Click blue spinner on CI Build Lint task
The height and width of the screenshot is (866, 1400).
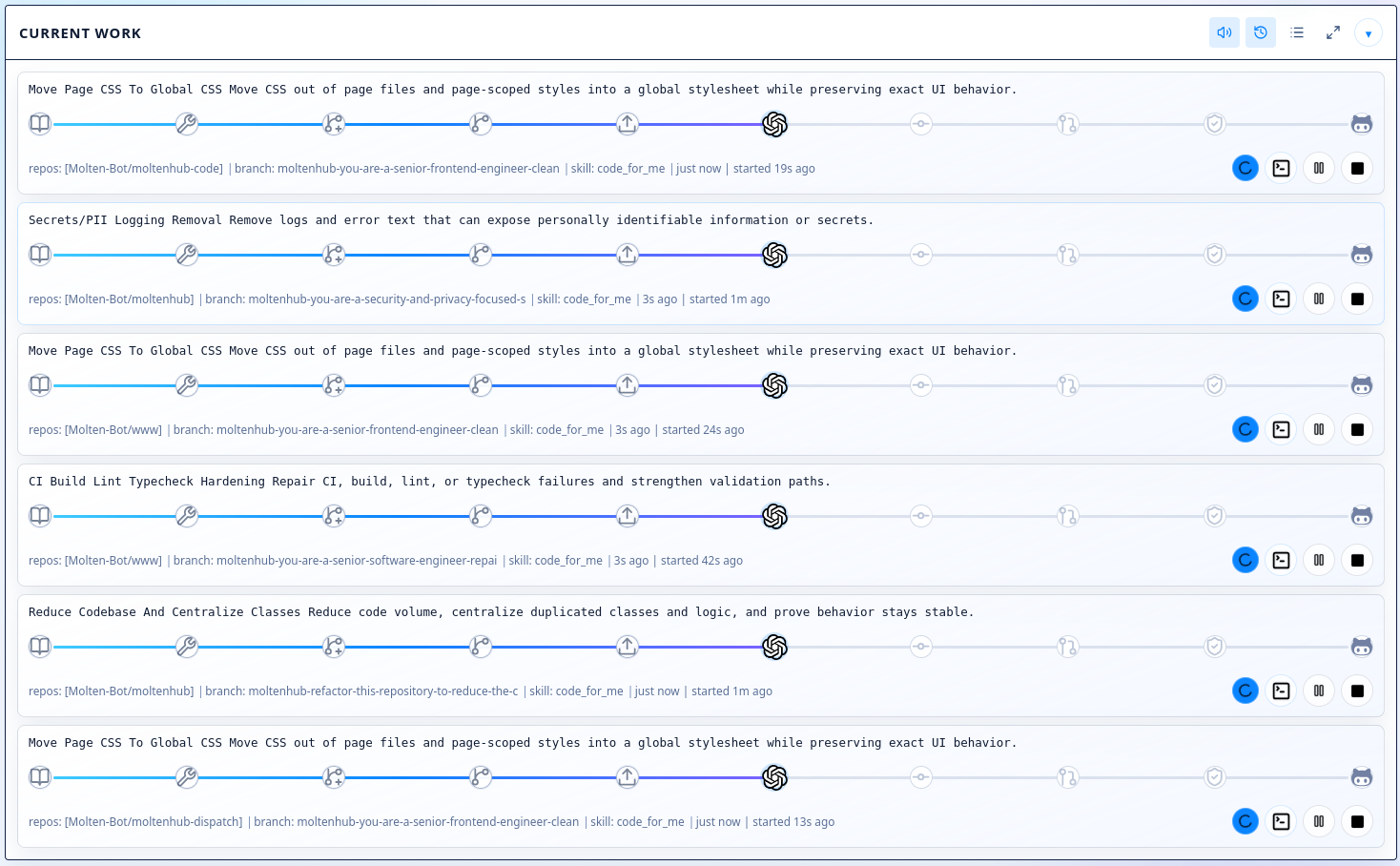coord(1246,560)
